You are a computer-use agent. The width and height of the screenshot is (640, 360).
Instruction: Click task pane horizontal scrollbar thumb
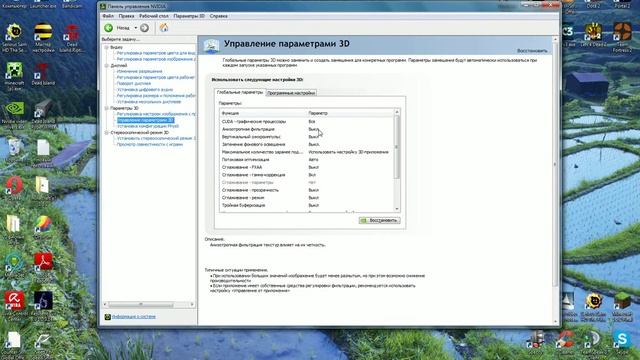pos(141,304)
